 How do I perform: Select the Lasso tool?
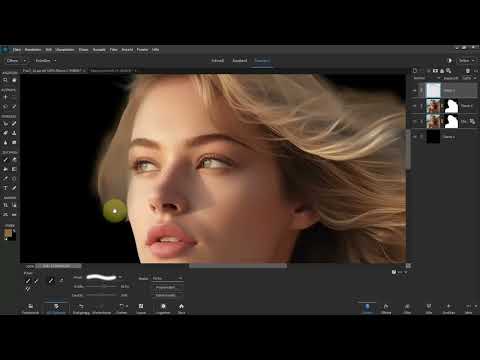point(5,107)
